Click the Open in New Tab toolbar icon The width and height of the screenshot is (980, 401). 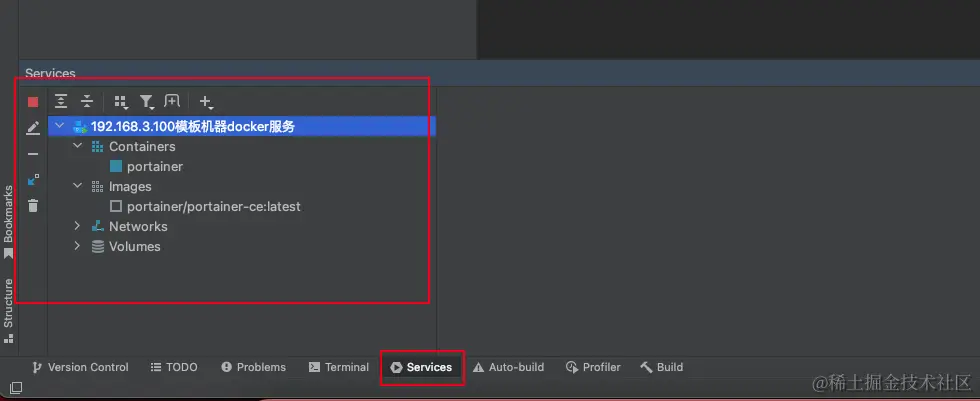172,101
